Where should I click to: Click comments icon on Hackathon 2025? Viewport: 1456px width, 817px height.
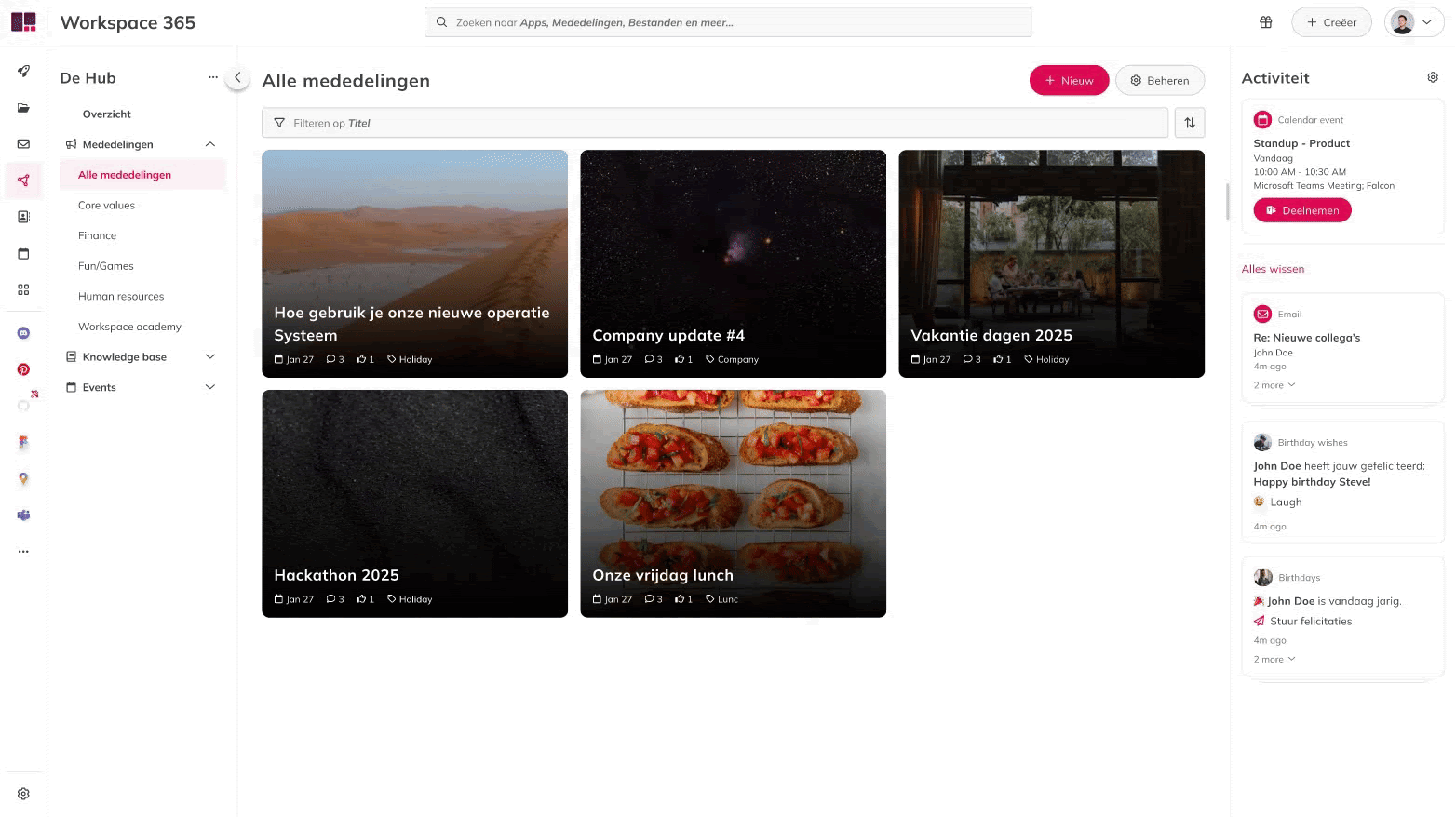330,599
